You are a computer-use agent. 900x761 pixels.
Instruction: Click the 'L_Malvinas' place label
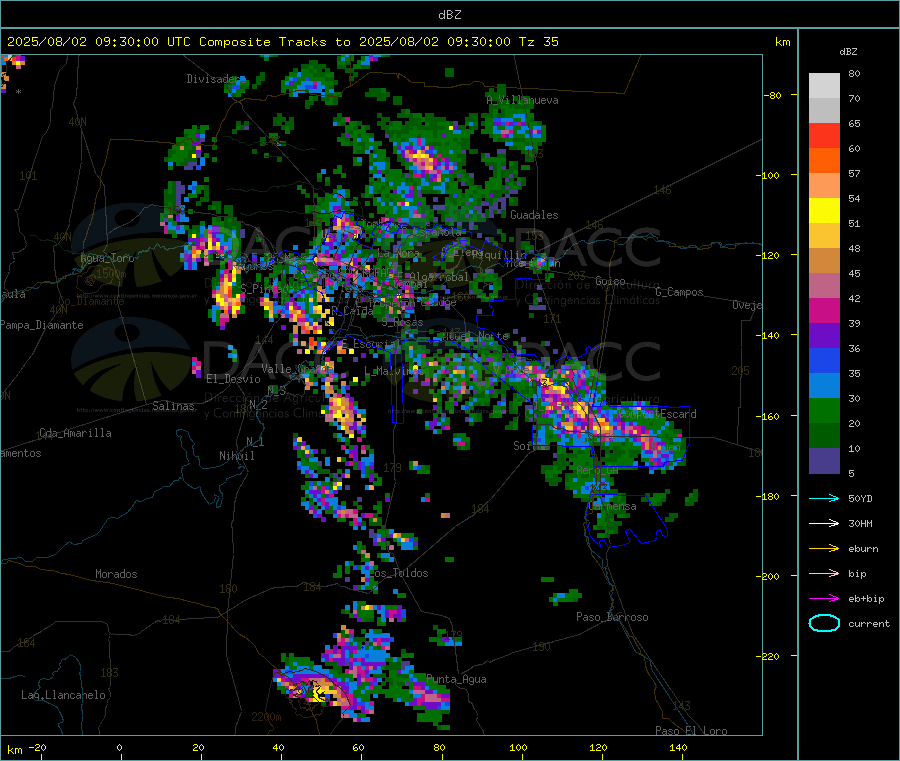click(394, 371)
